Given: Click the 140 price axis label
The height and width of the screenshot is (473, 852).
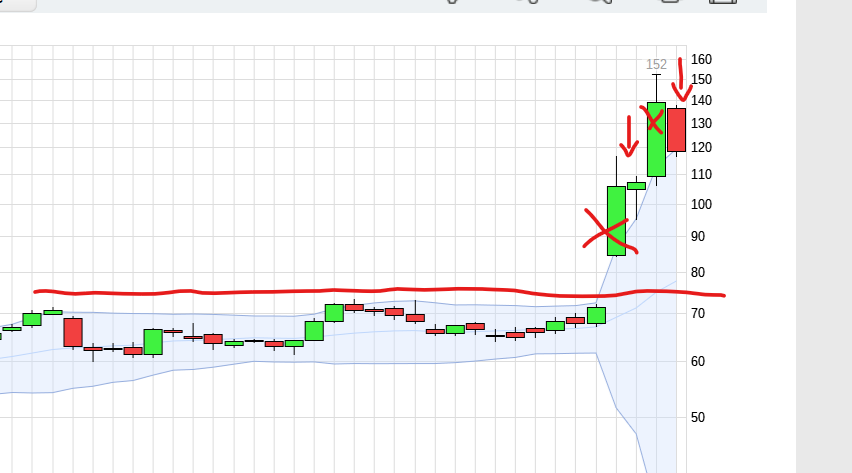Looking at the screenshot, I should point(701,101).
